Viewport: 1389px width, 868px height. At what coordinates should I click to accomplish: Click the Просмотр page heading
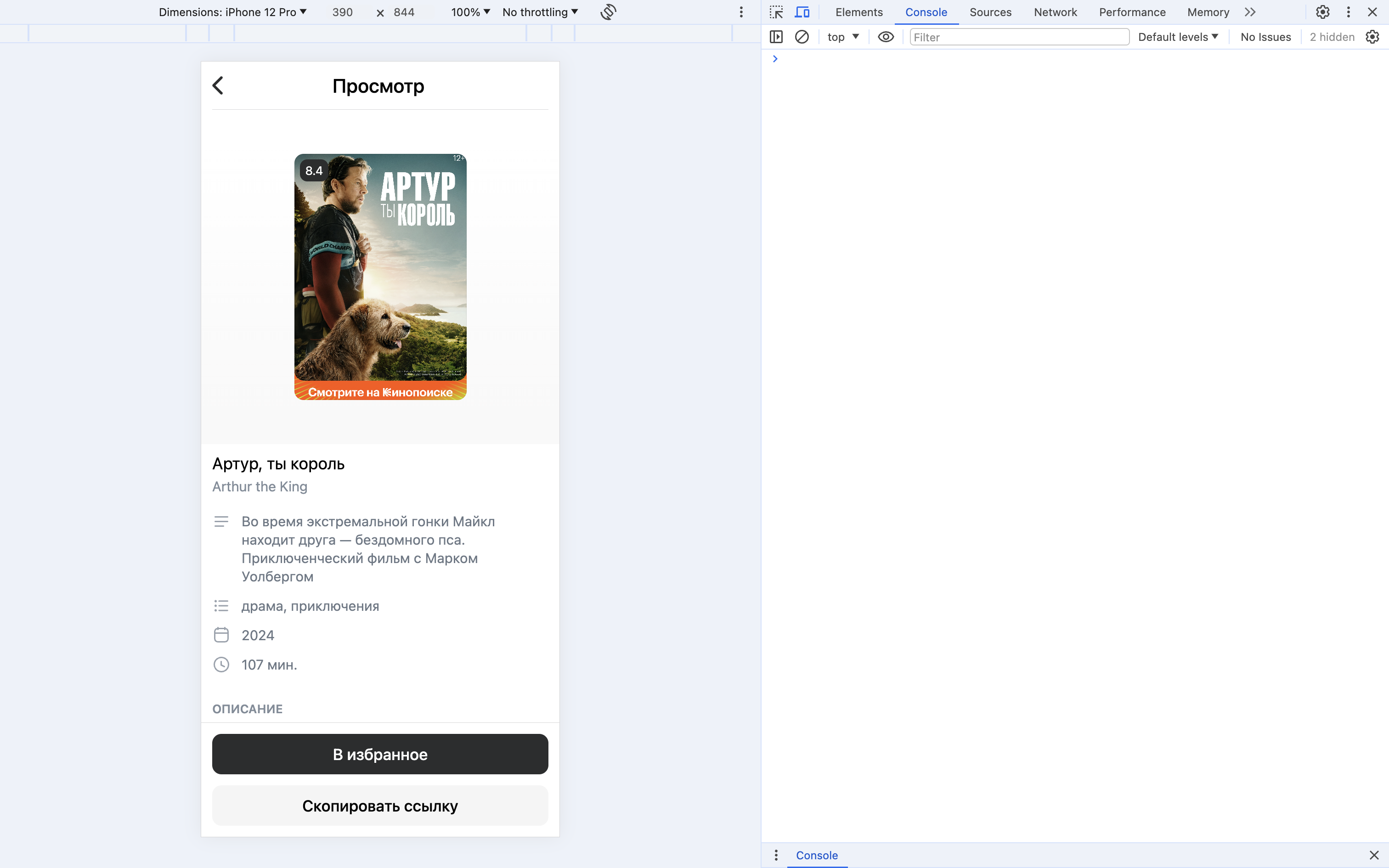pyautogui.click(x=378, y=85)
